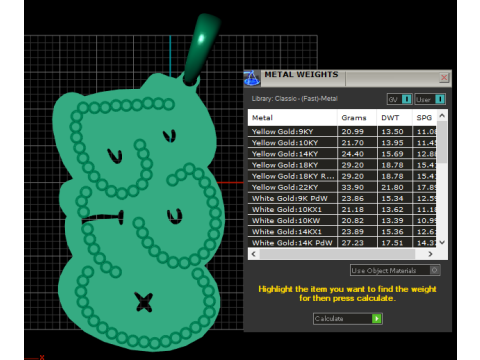This screenshot has width=480, height=360.
Task: Toggle Use Object Materials option
Action: (x=395, y=270)
